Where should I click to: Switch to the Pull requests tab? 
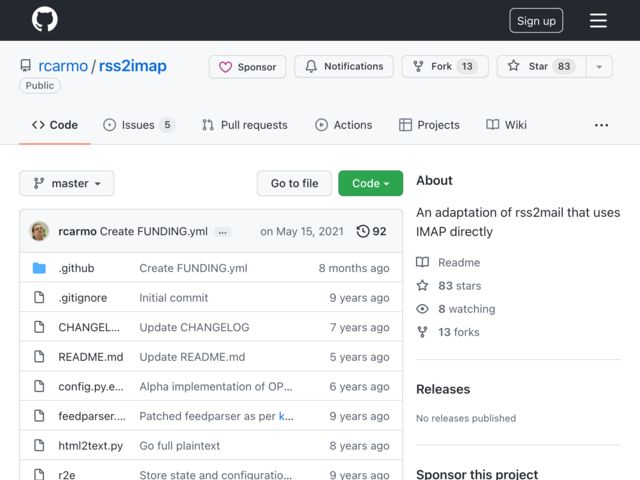pyautogui.click(x=245, y=125)
